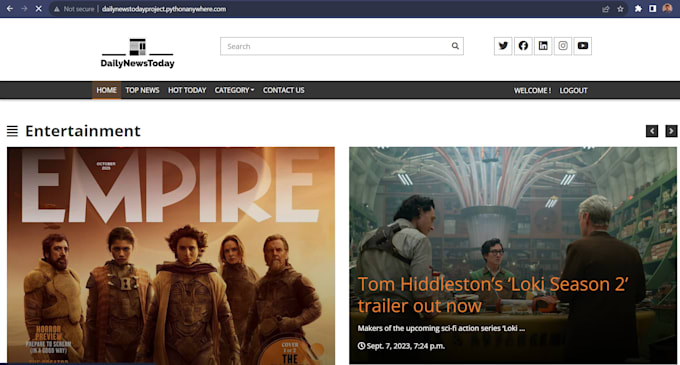The height and width of the screenshot is (365, 680).
Task: Open the Instagram social icon
Action: (x=563, y=46)
